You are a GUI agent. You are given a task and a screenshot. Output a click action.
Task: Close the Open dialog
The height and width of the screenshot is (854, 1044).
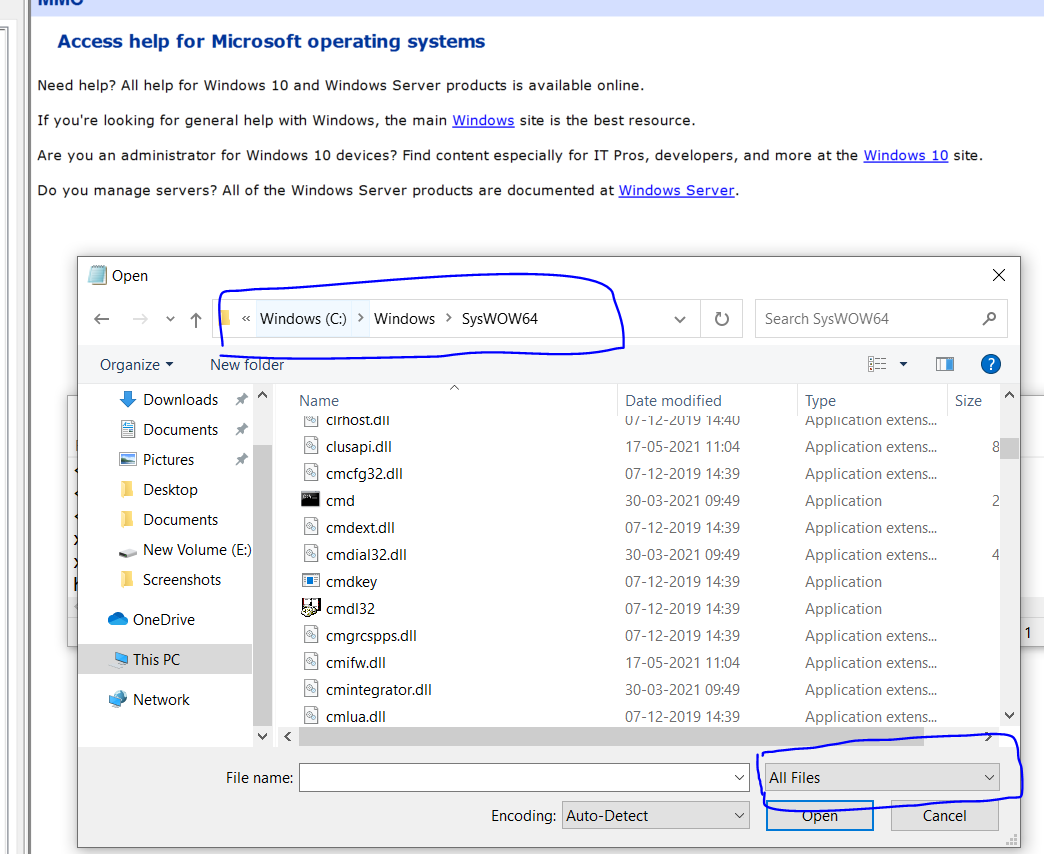pyautogui.click(x=999, y=275)
